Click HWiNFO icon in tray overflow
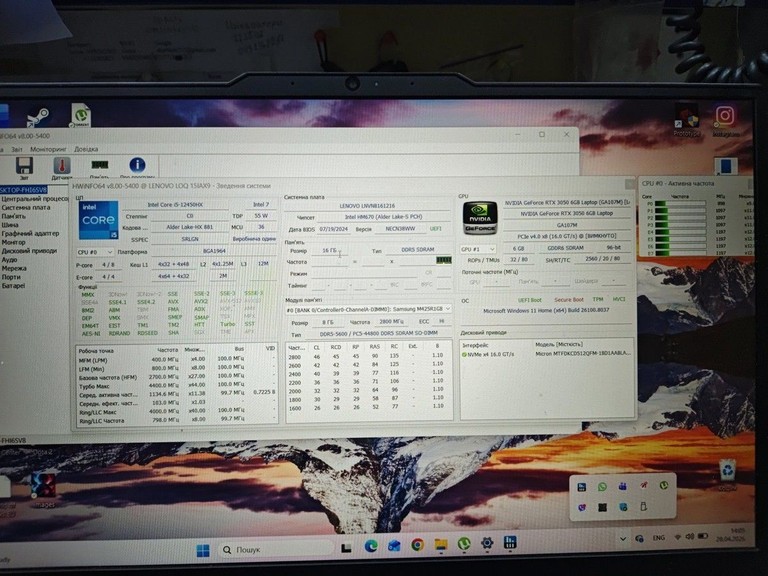The image size is (768, 576). point(581,487)
